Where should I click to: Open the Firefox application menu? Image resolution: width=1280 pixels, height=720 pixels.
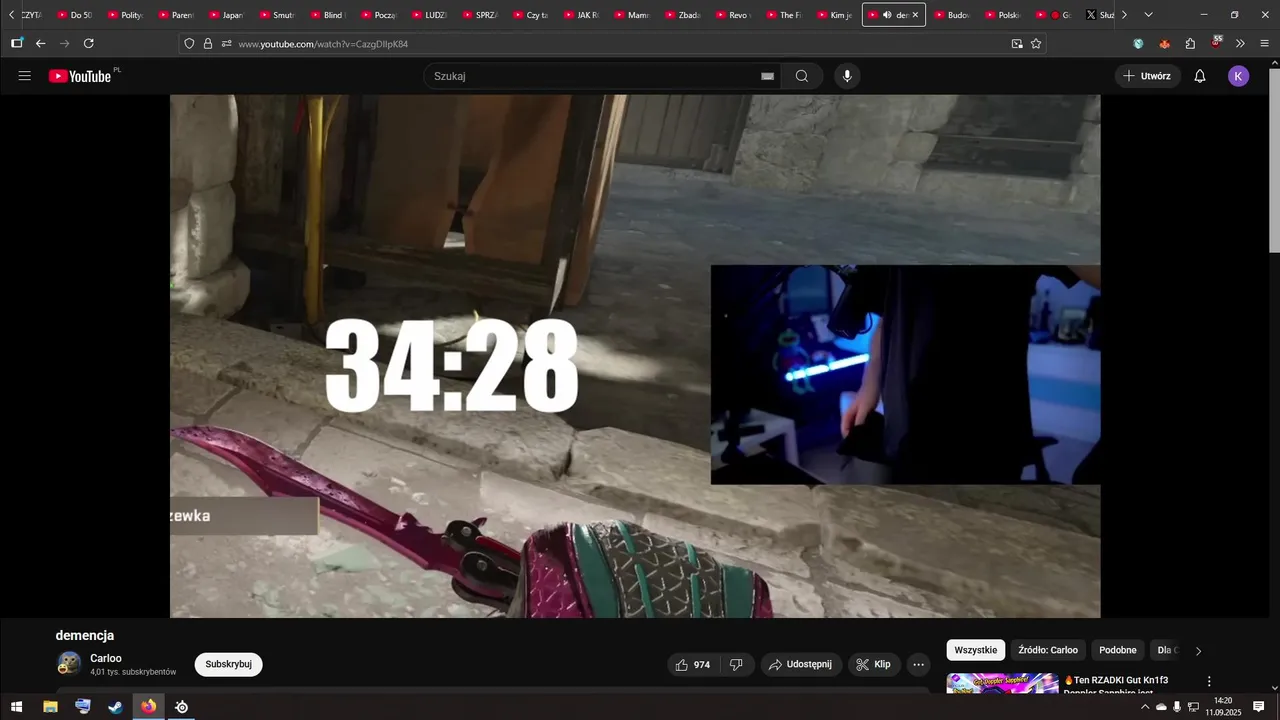click(1265, 44)
